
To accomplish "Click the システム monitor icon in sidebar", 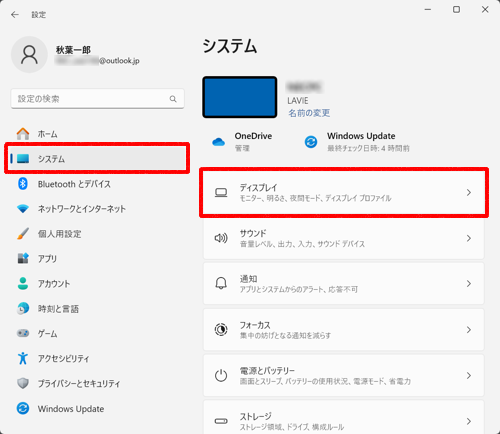I will [23, 159].
